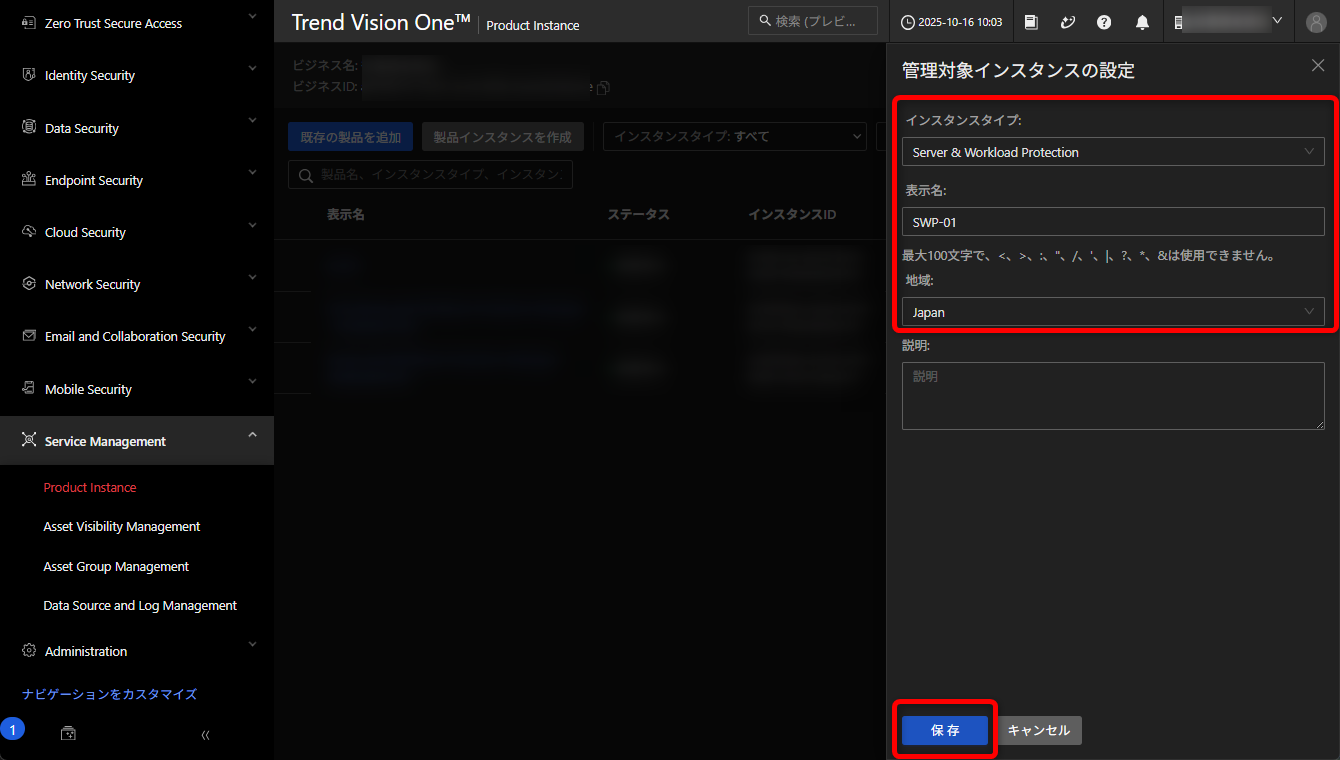Collapse the Service Management chevron
The width and height of the screenshot is (1340, 760).
pos(252,434)
